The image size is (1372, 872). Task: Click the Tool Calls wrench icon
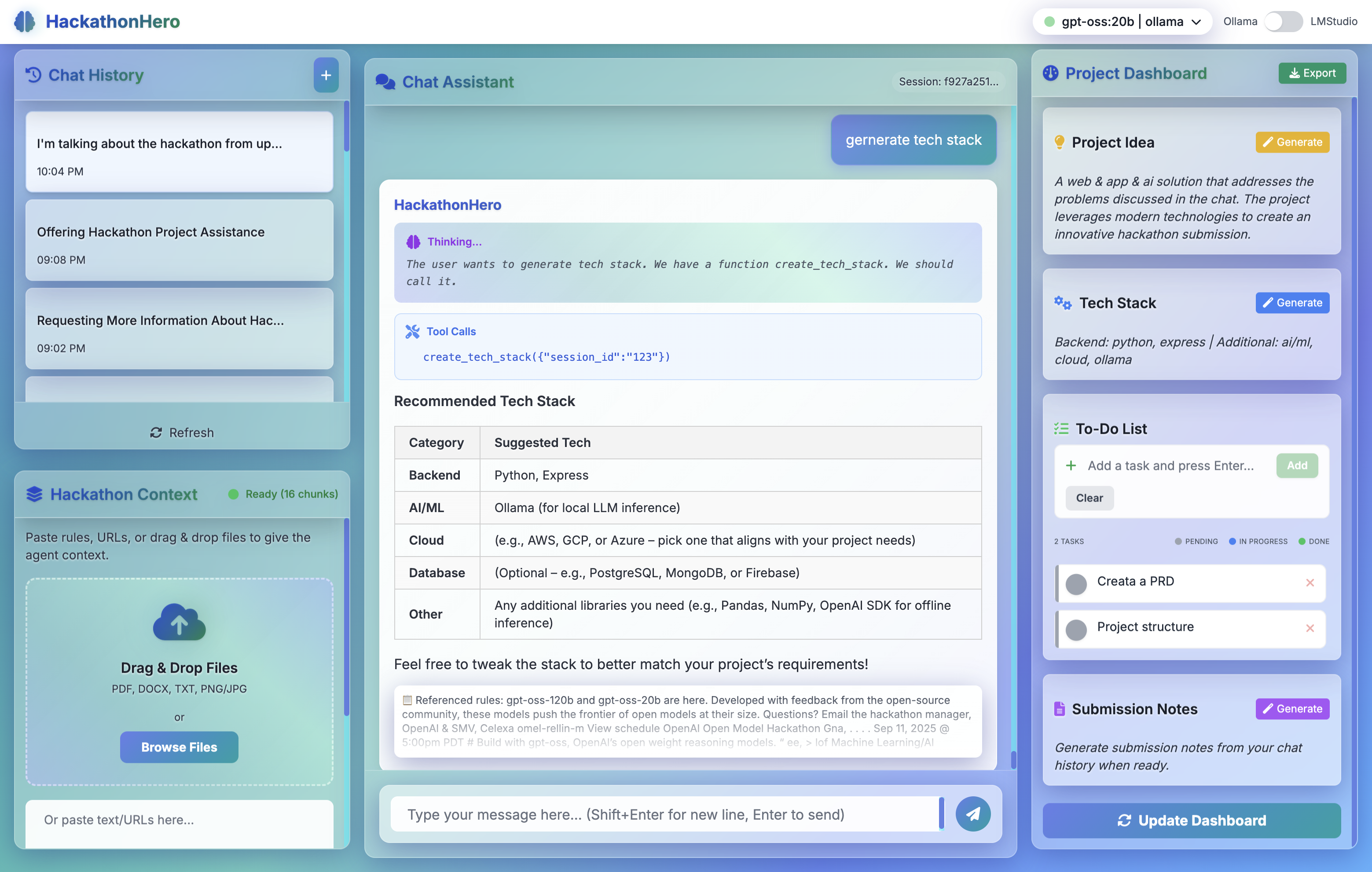412,331
